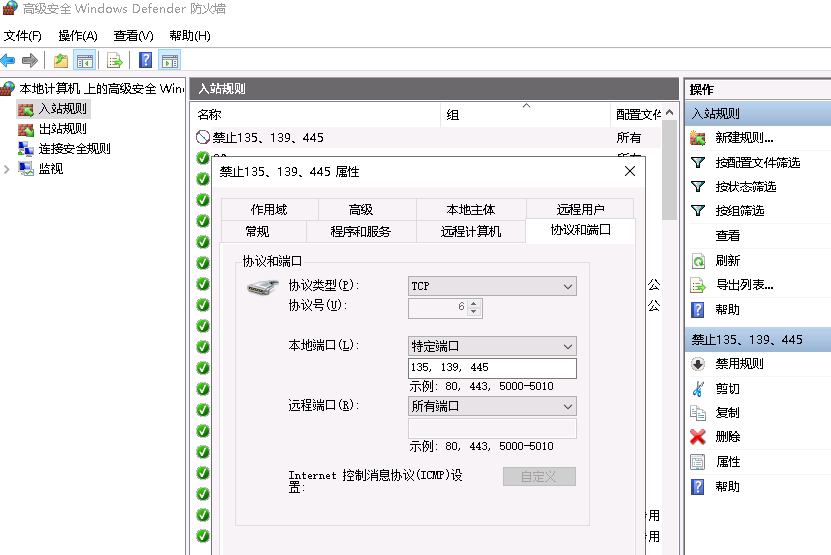Select rule row 禁止135、139、445 in the list
Screen dimensions: 831x555
point(428,138)
